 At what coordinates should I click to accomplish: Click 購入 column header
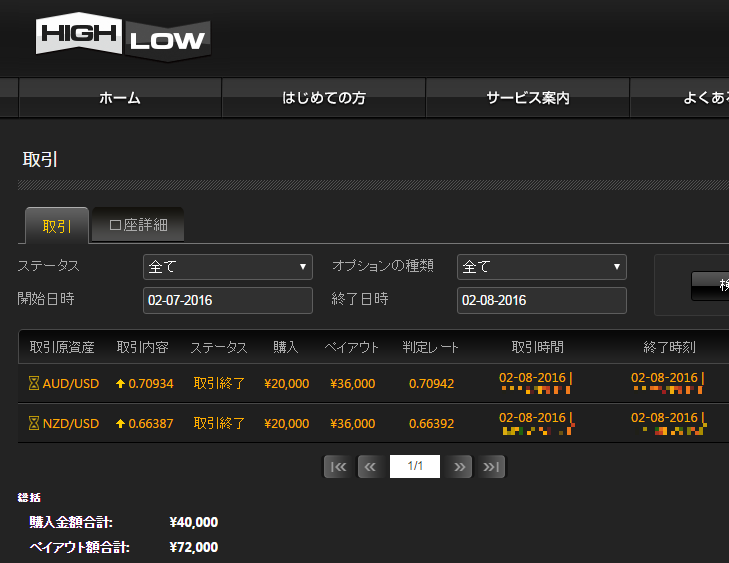coord(285,347)
